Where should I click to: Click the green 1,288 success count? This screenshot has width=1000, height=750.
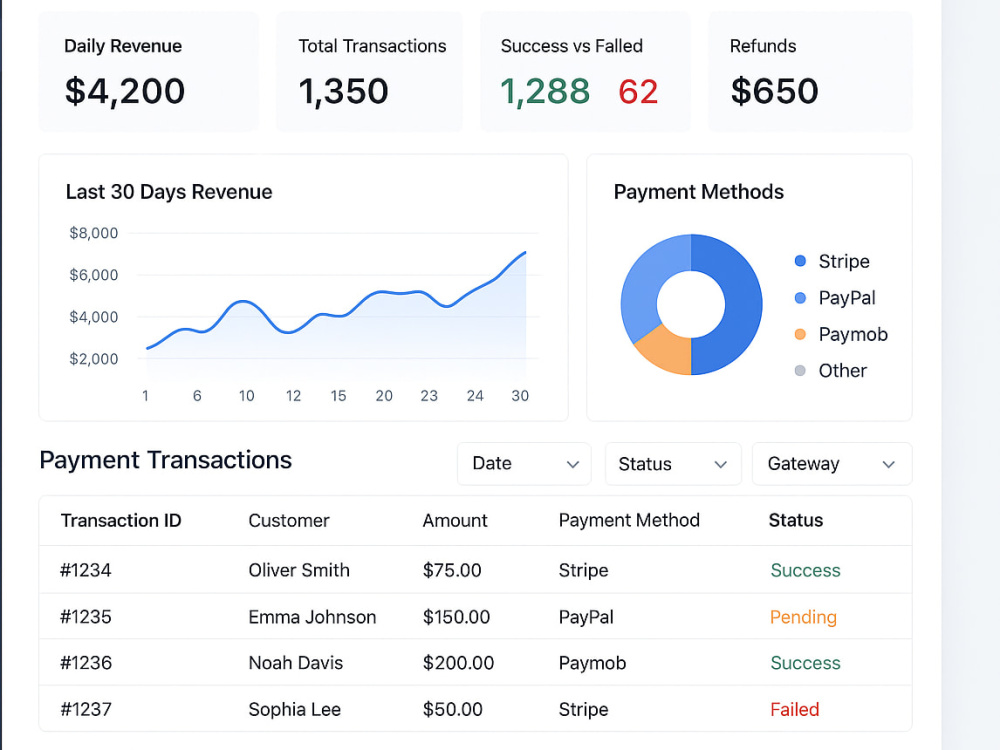click(545, 91)
